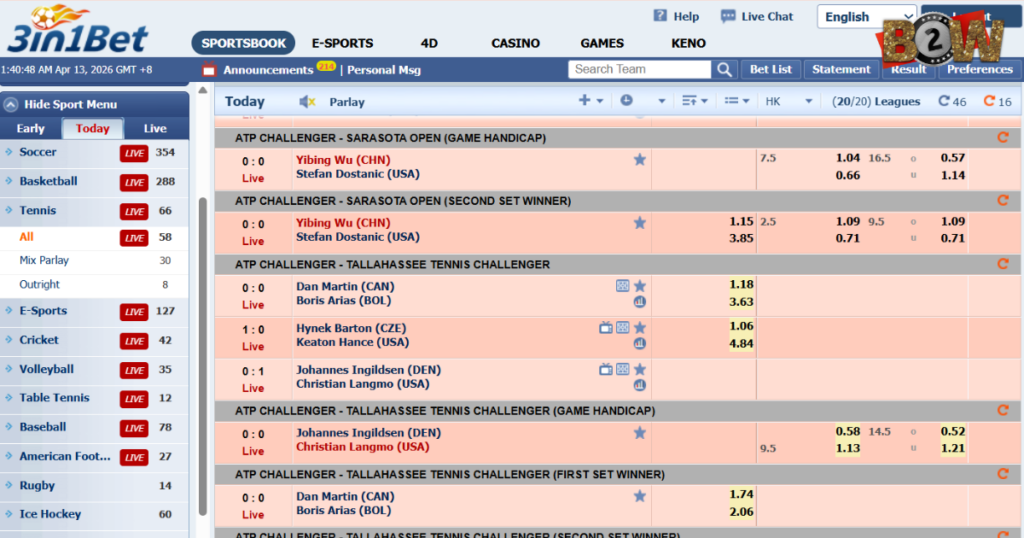
Task: Open the SPORTSBOOK menu
Action: click(244, 43)
